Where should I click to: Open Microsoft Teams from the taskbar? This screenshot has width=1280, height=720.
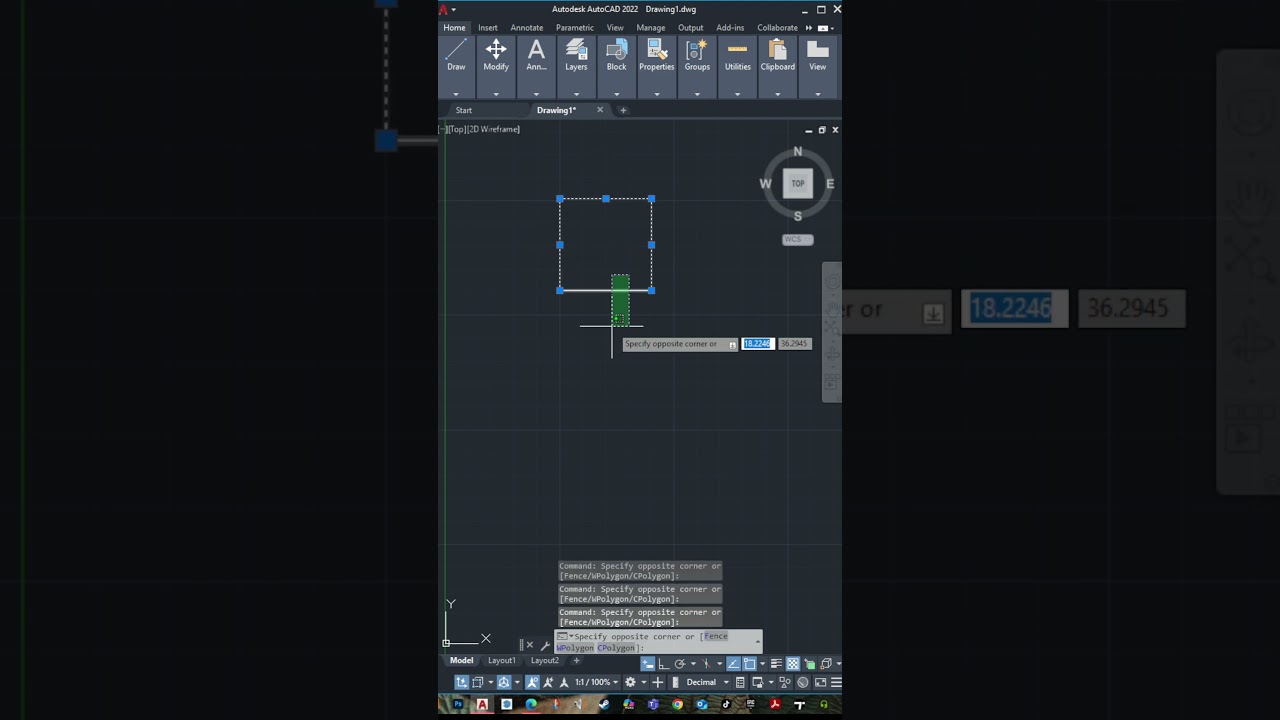click(x=653, y=704)
